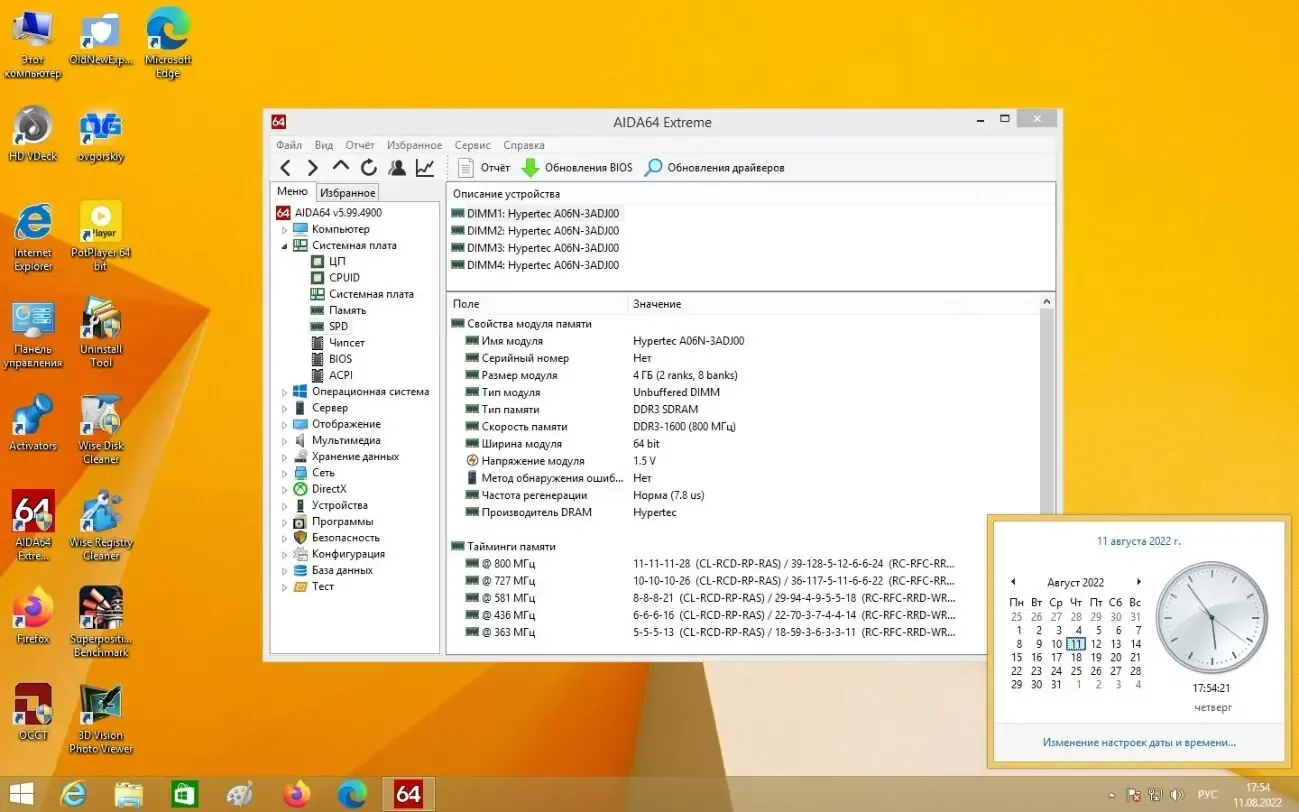
Task: Select DIMM2: Hypertec A06N-3ADJ00 entry
Action: coord(542,230)
